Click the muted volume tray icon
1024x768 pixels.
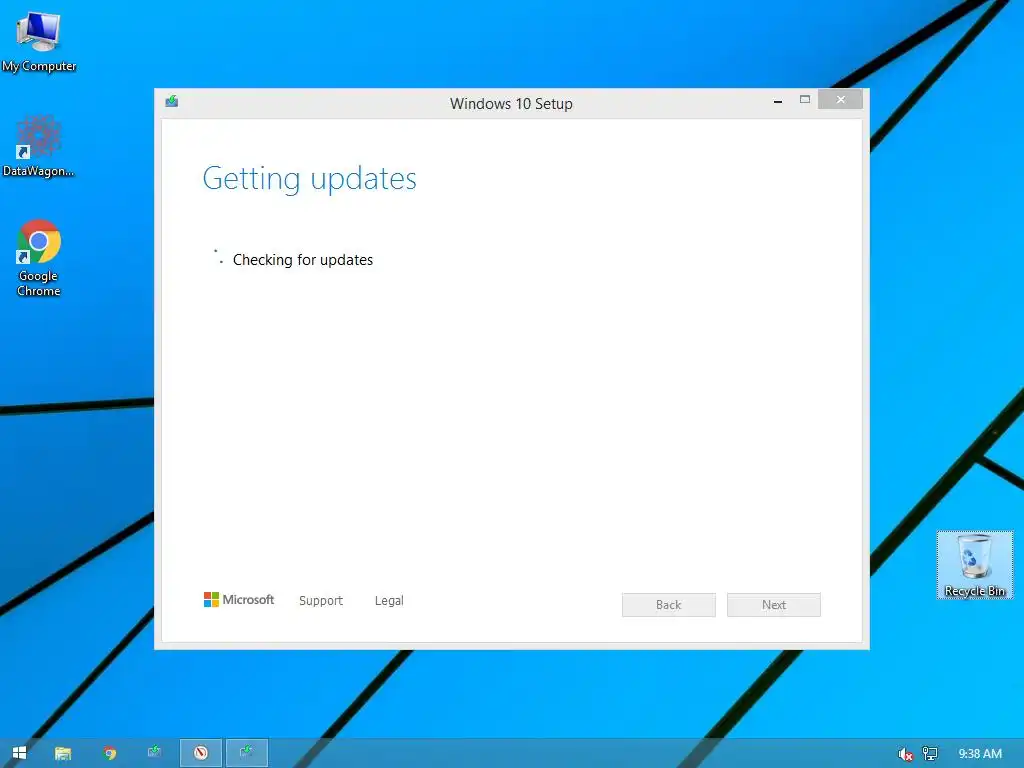[905, 754]
